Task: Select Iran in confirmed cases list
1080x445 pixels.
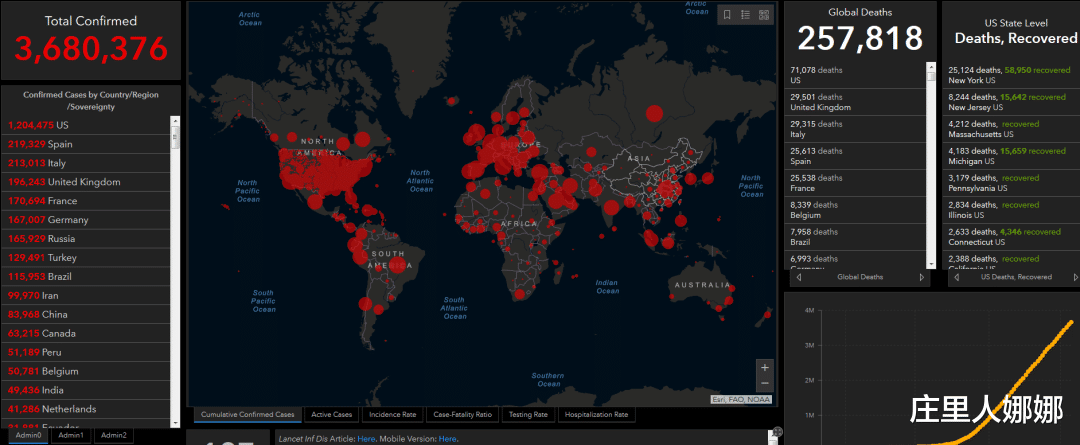Action: 85,296
